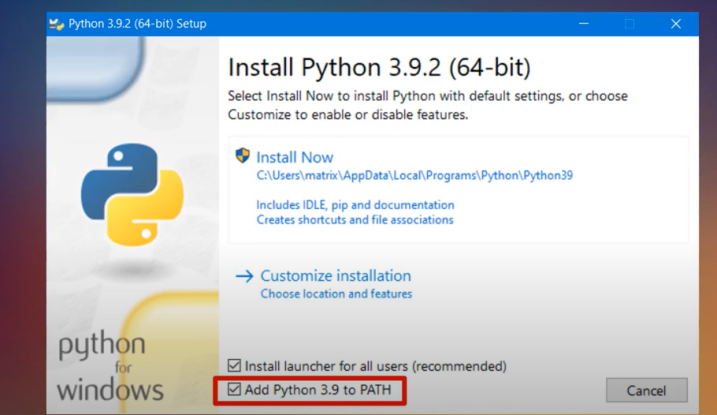Screen dimensions: 717x415
Task: Click the Python icon in the title bar
Action: [x=57, y=23]
